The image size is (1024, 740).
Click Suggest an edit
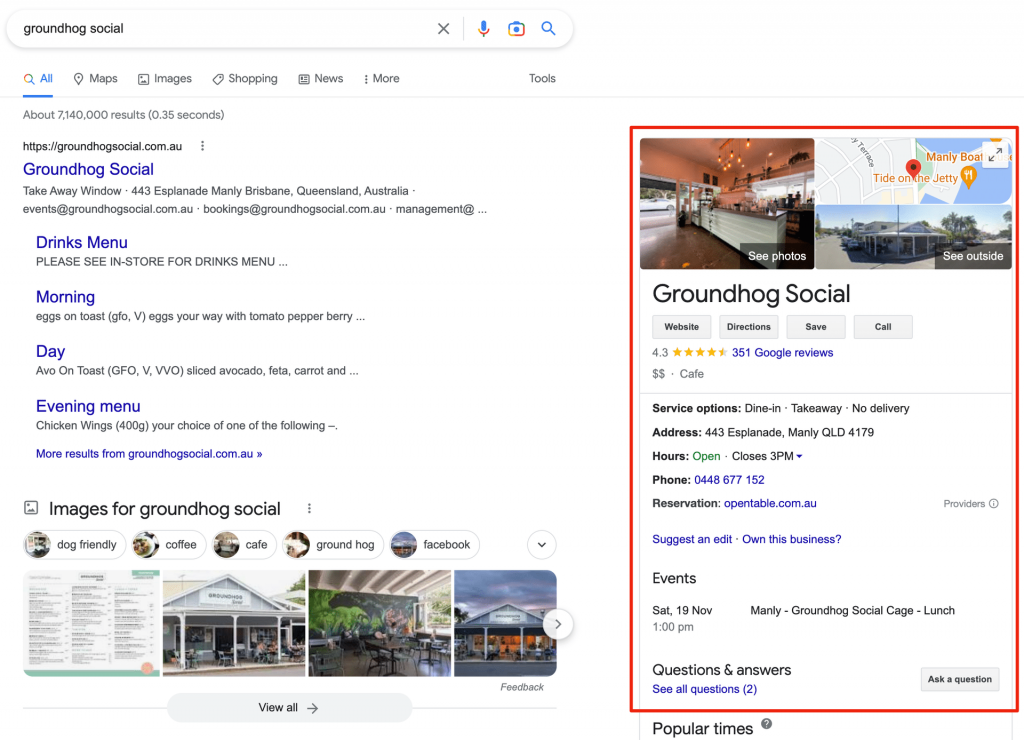(x=692, y=539)
